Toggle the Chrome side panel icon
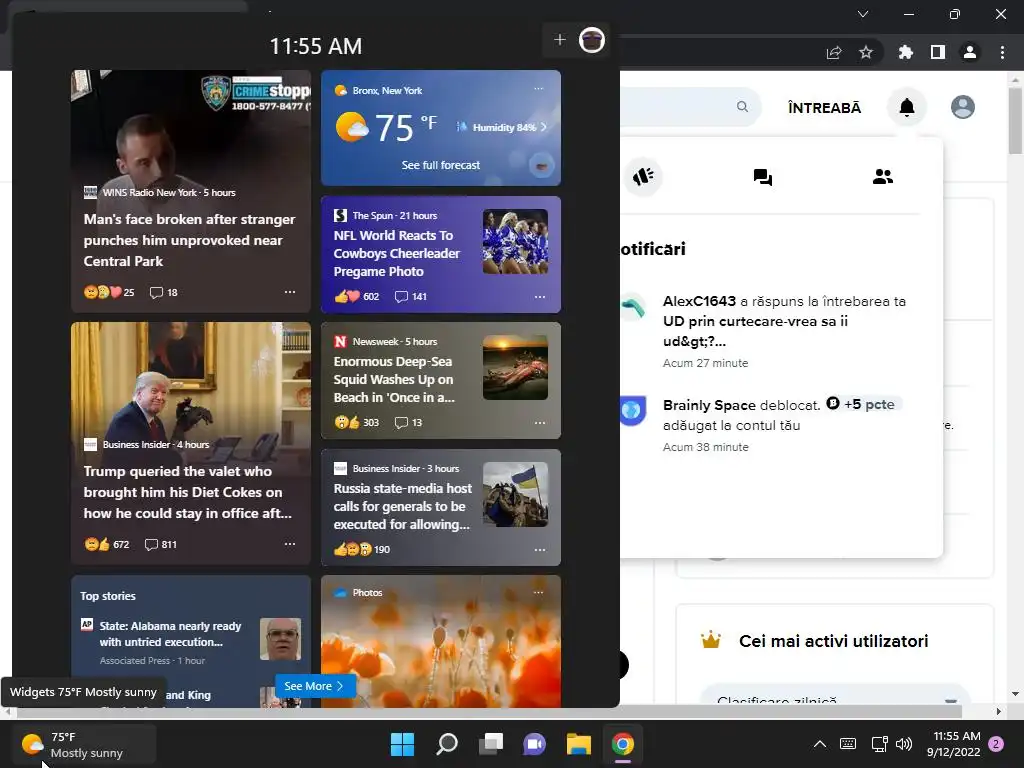The height and width of the screenshot is (768, 1024). pyautogui.click(x=938, y=52)
